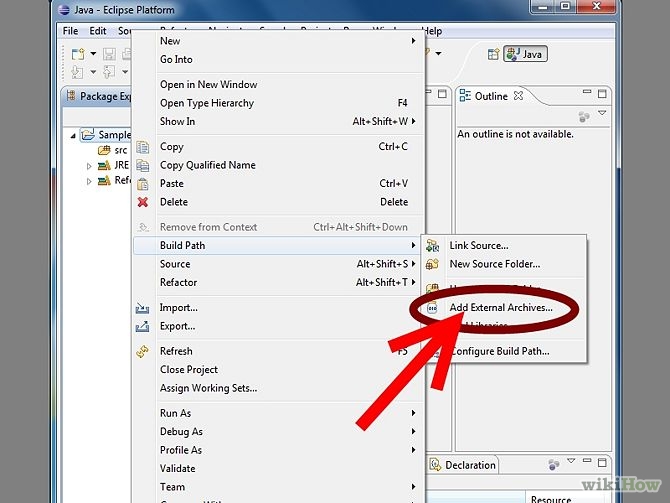Viewport: 670px width, 503px height.
Task: Click the Build Path menu entry
Action: click(x=279, y=245)
